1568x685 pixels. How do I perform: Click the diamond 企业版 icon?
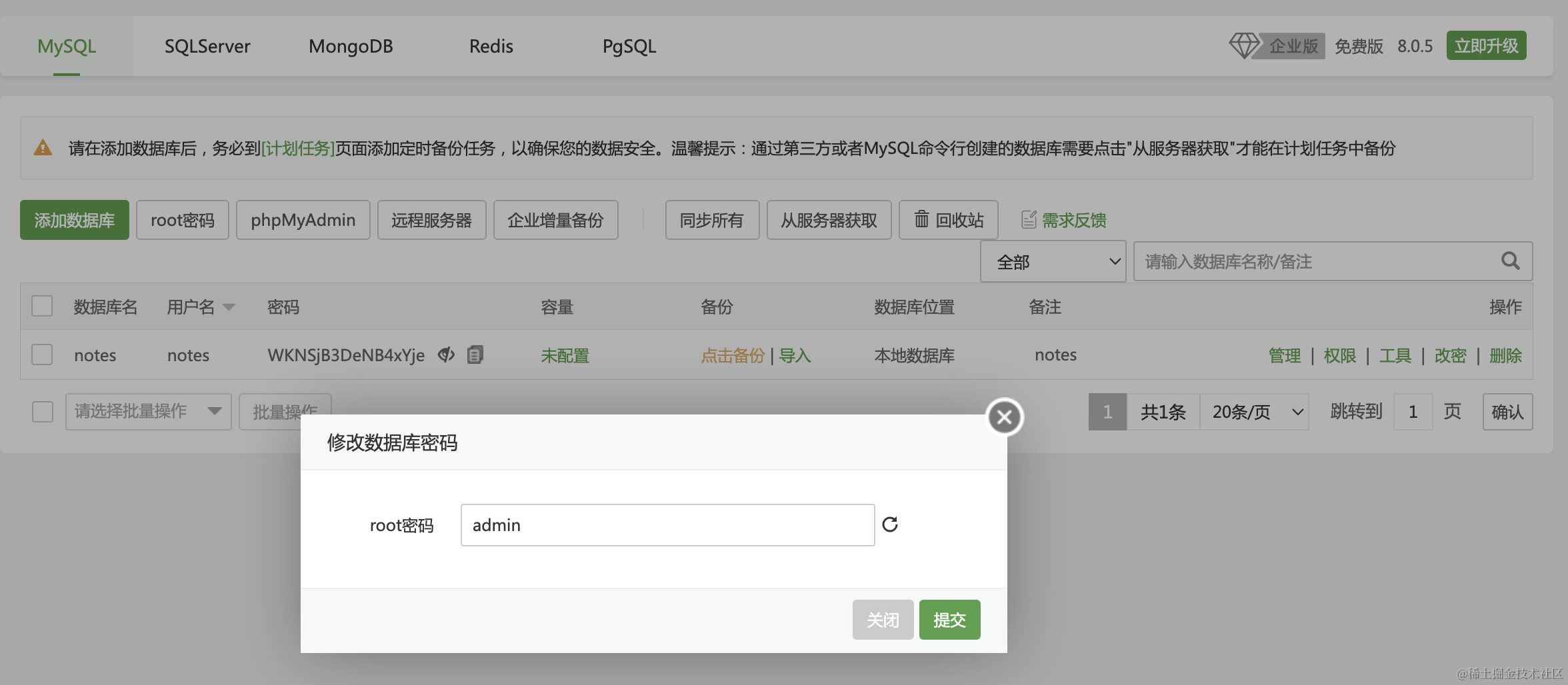[1243, 46]
